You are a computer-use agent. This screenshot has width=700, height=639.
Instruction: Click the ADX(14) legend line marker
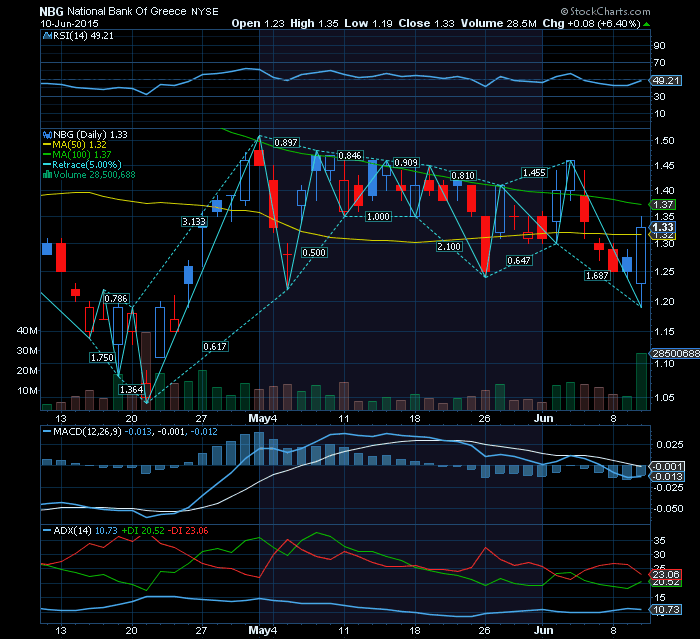pos(47,530)
